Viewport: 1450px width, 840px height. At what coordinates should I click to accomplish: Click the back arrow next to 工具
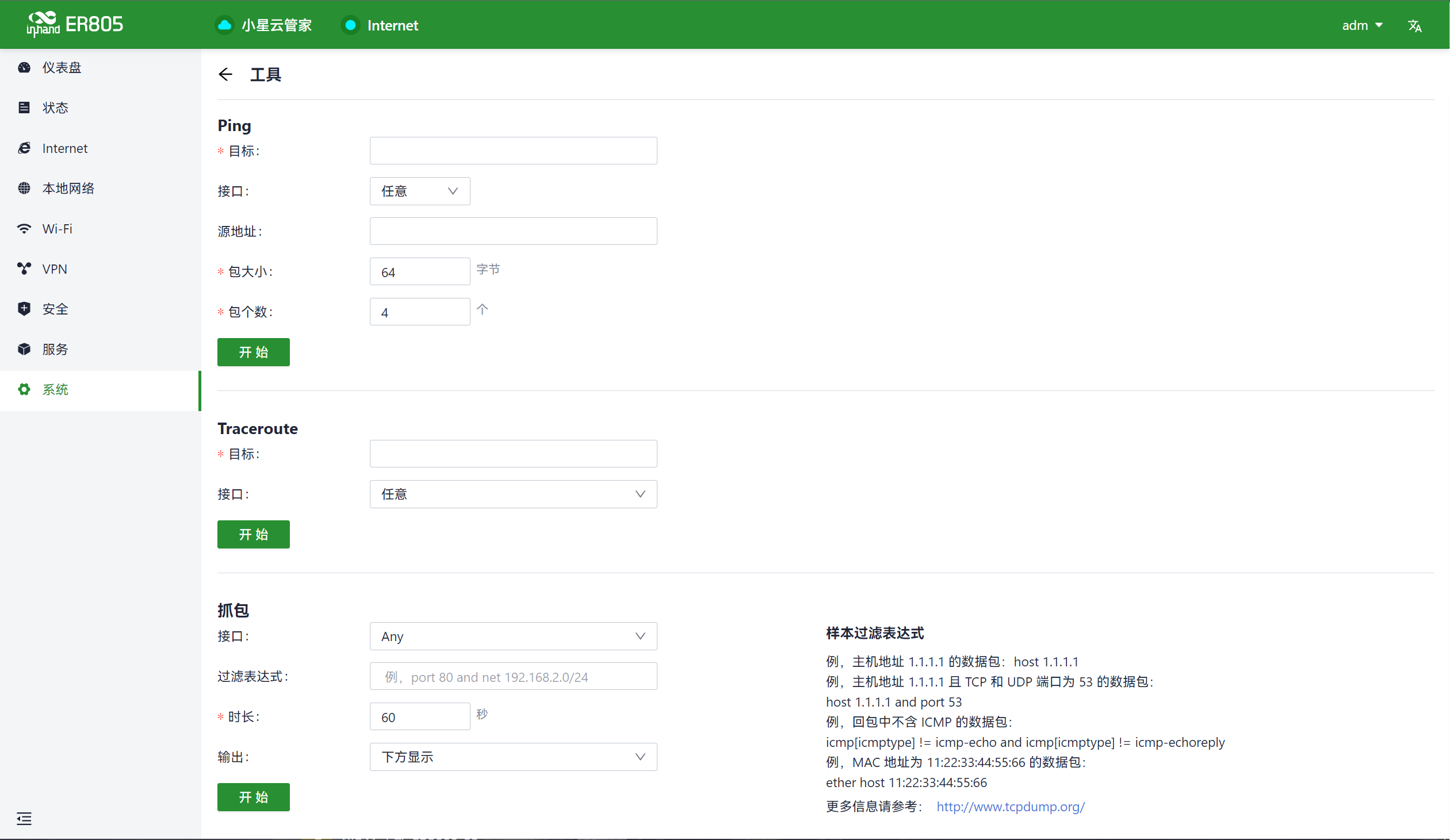click(225, 74)
